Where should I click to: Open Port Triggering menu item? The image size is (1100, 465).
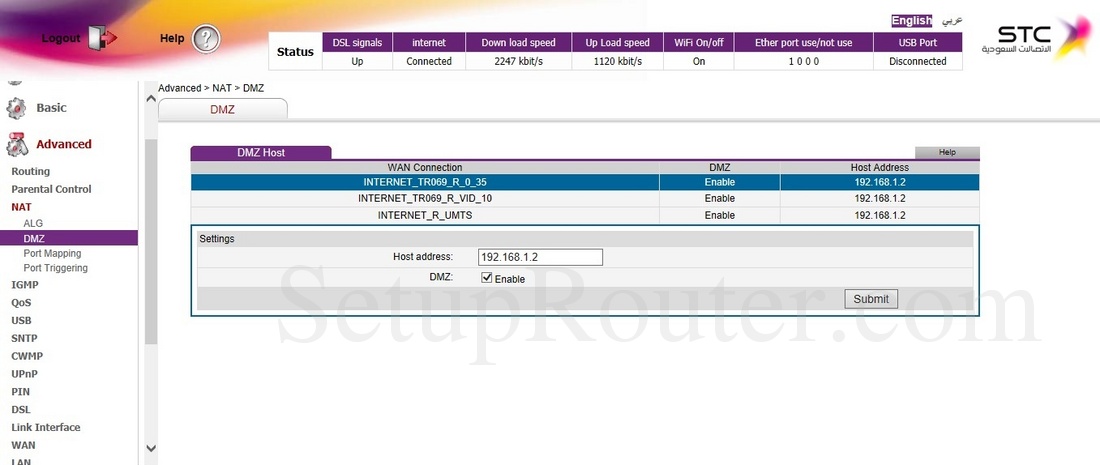coord(55,268)
